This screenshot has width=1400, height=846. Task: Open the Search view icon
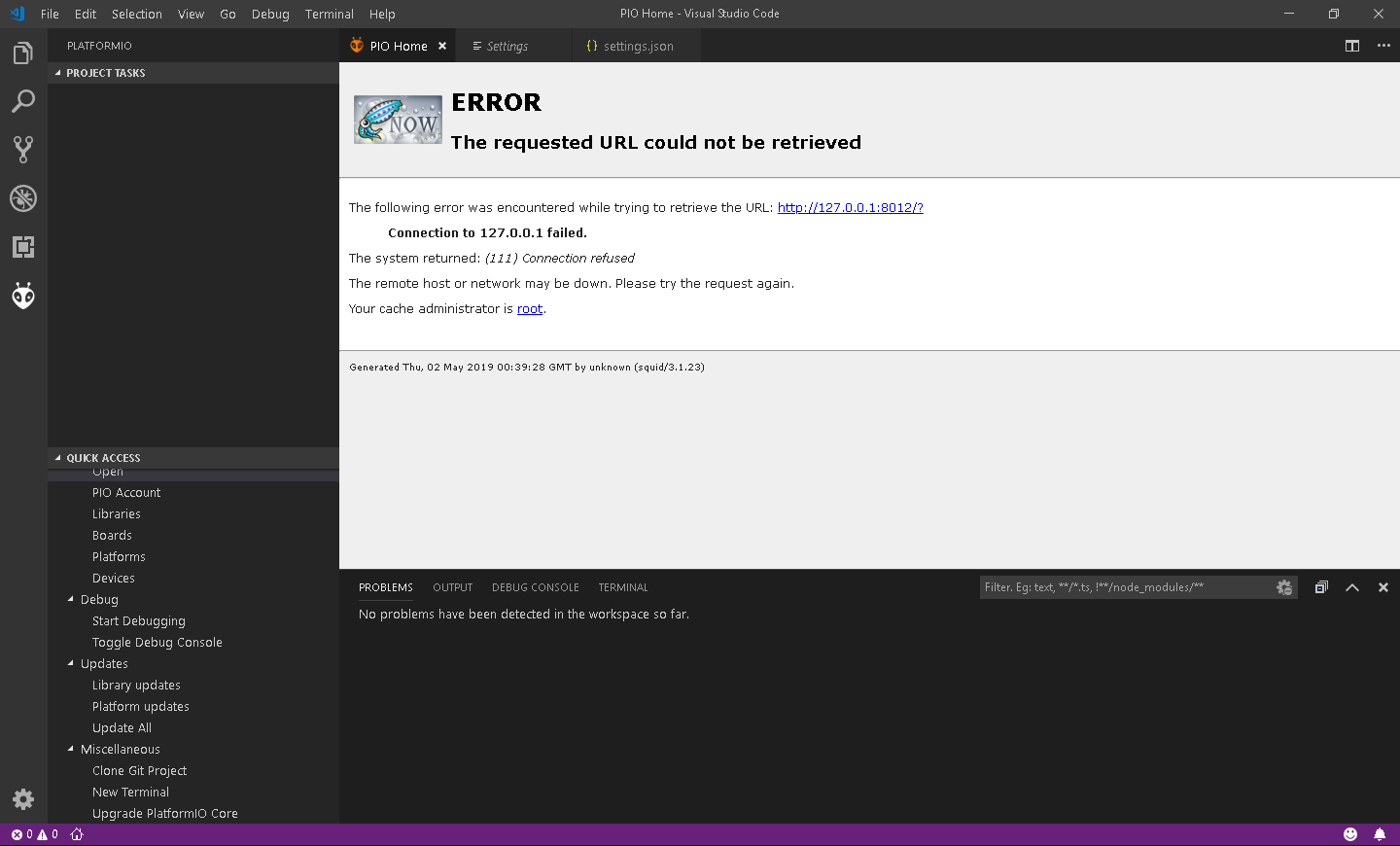coord(23,101)
